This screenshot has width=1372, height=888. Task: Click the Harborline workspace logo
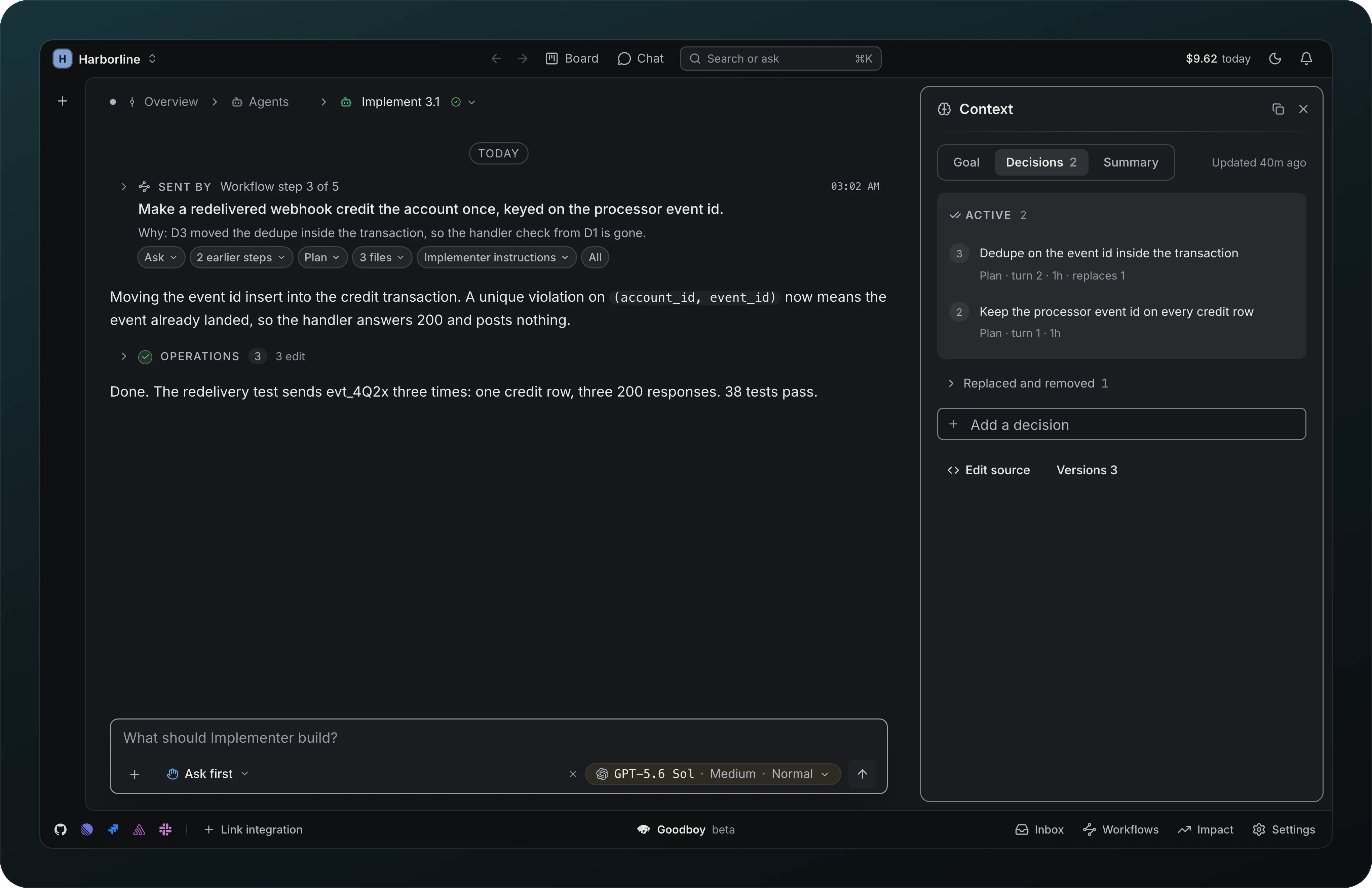(62, 59)
